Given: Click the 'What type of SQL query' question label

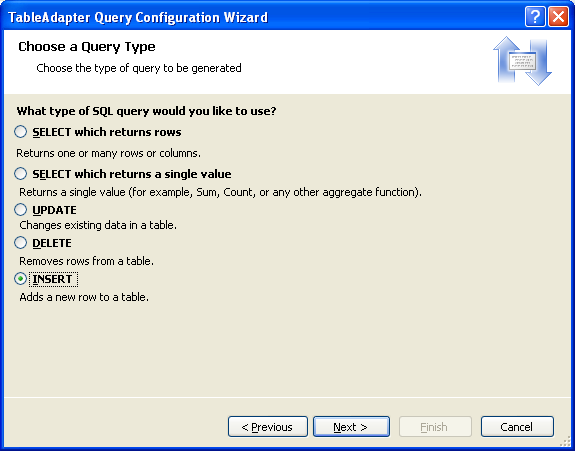Looking at the screenshot, I should click(x=146, y=111).
